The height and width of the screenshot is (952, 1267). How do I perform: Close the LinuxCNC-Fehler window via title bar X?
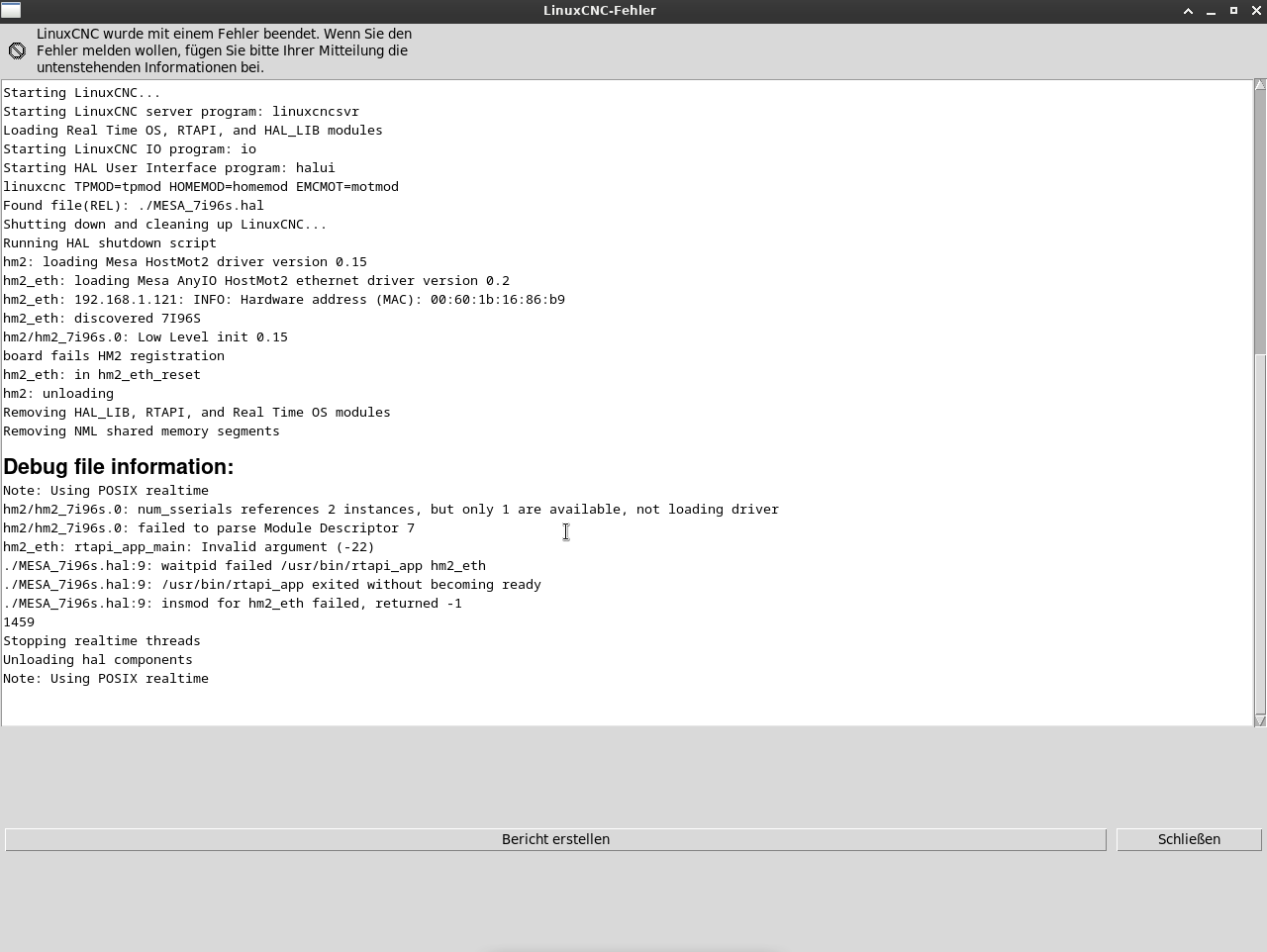1256,10
